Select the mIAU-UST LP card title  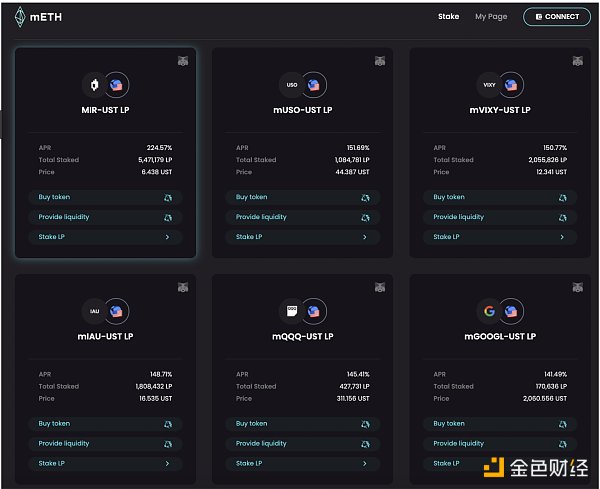[105, 337]
